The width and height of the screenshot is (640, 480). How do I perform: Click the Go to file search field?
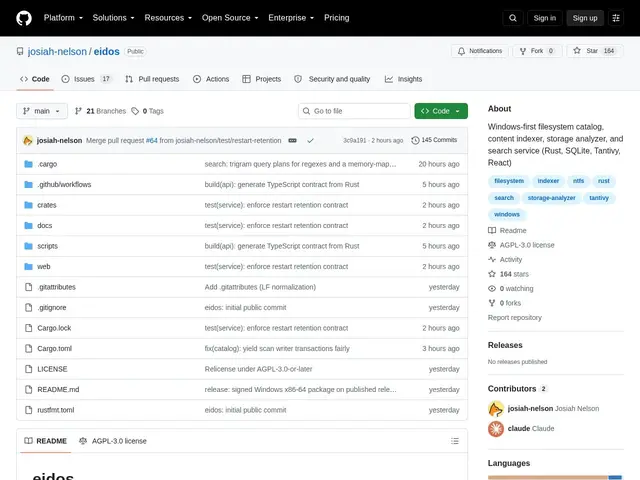354,111
